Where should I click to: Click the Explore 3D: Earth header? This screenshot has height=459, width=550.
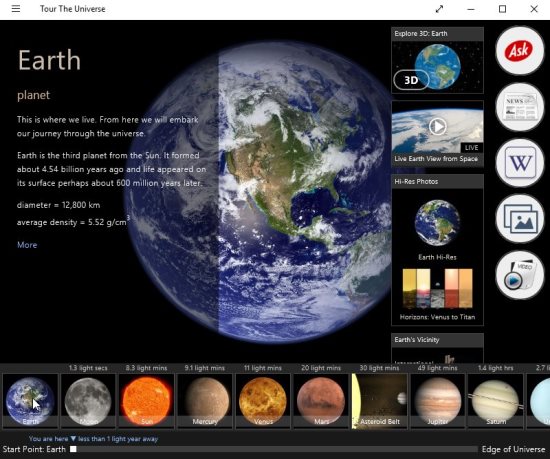[437, 34]
